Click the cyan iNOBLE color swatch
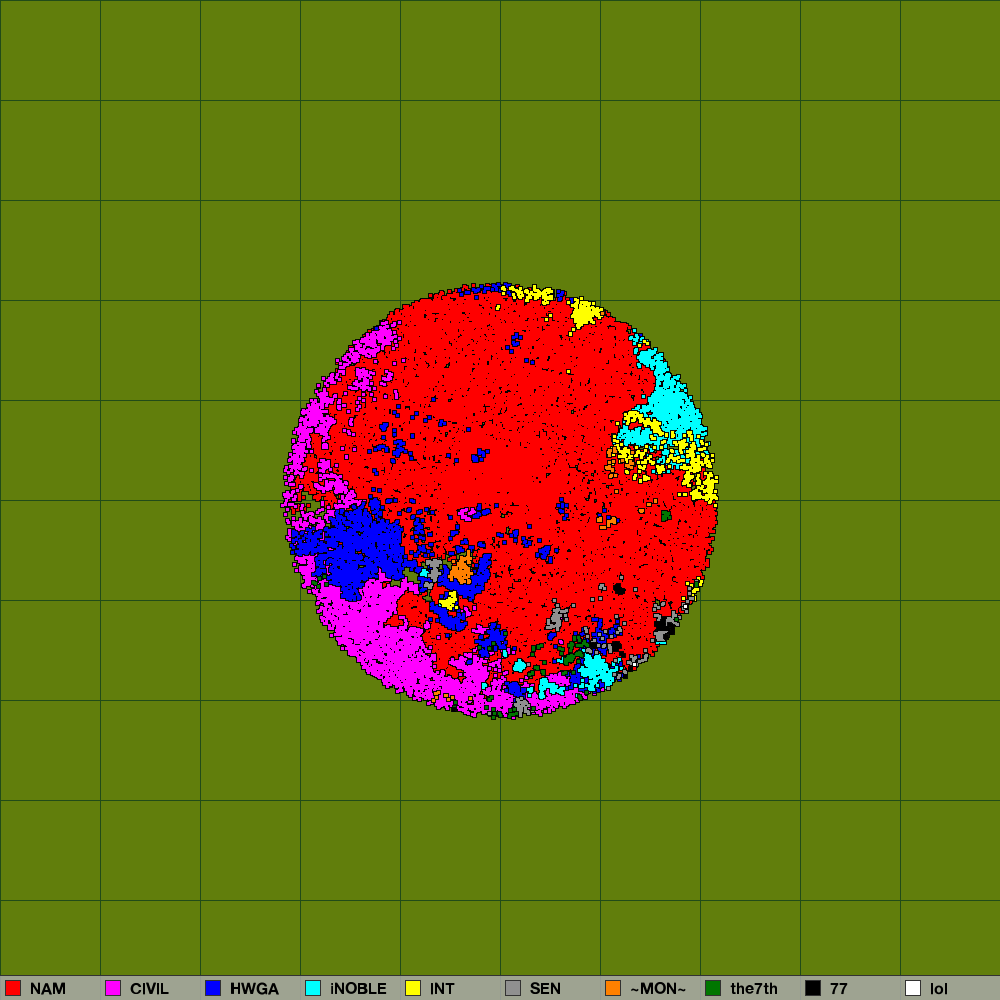The image size is (1000, 1000). click(313, 988)
